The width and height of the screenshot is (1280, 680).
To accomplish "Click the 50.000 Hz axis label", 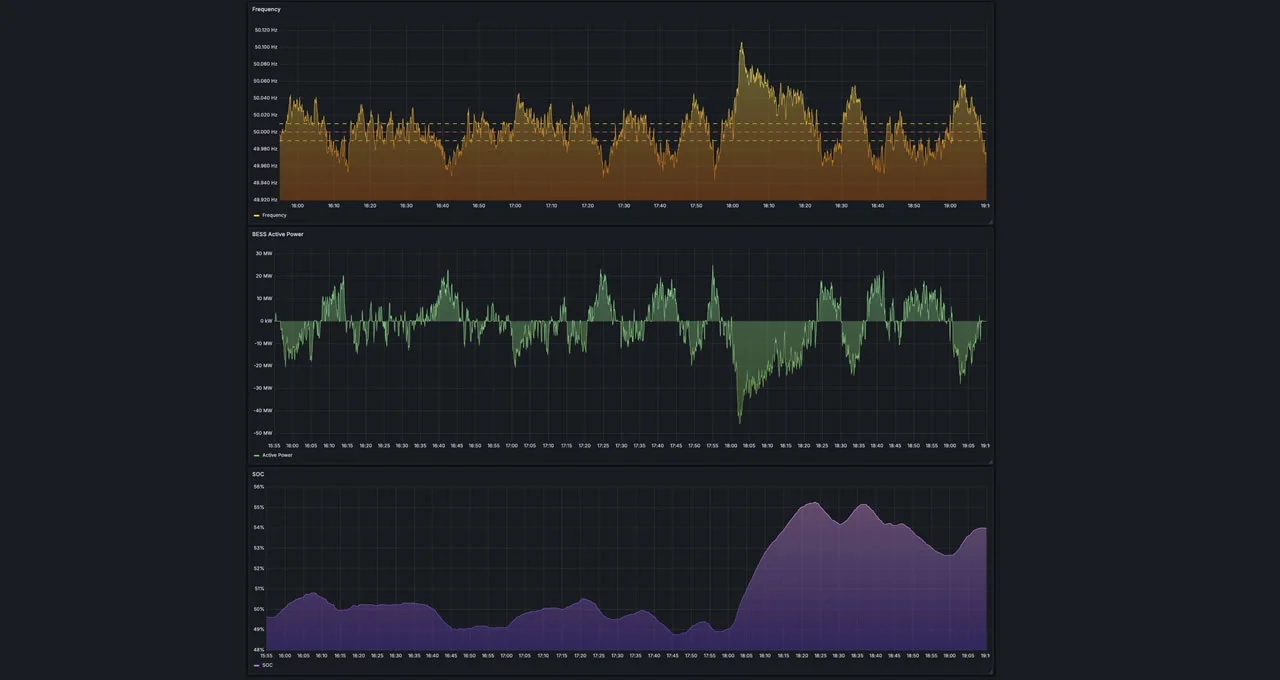I will click(266, 132).
